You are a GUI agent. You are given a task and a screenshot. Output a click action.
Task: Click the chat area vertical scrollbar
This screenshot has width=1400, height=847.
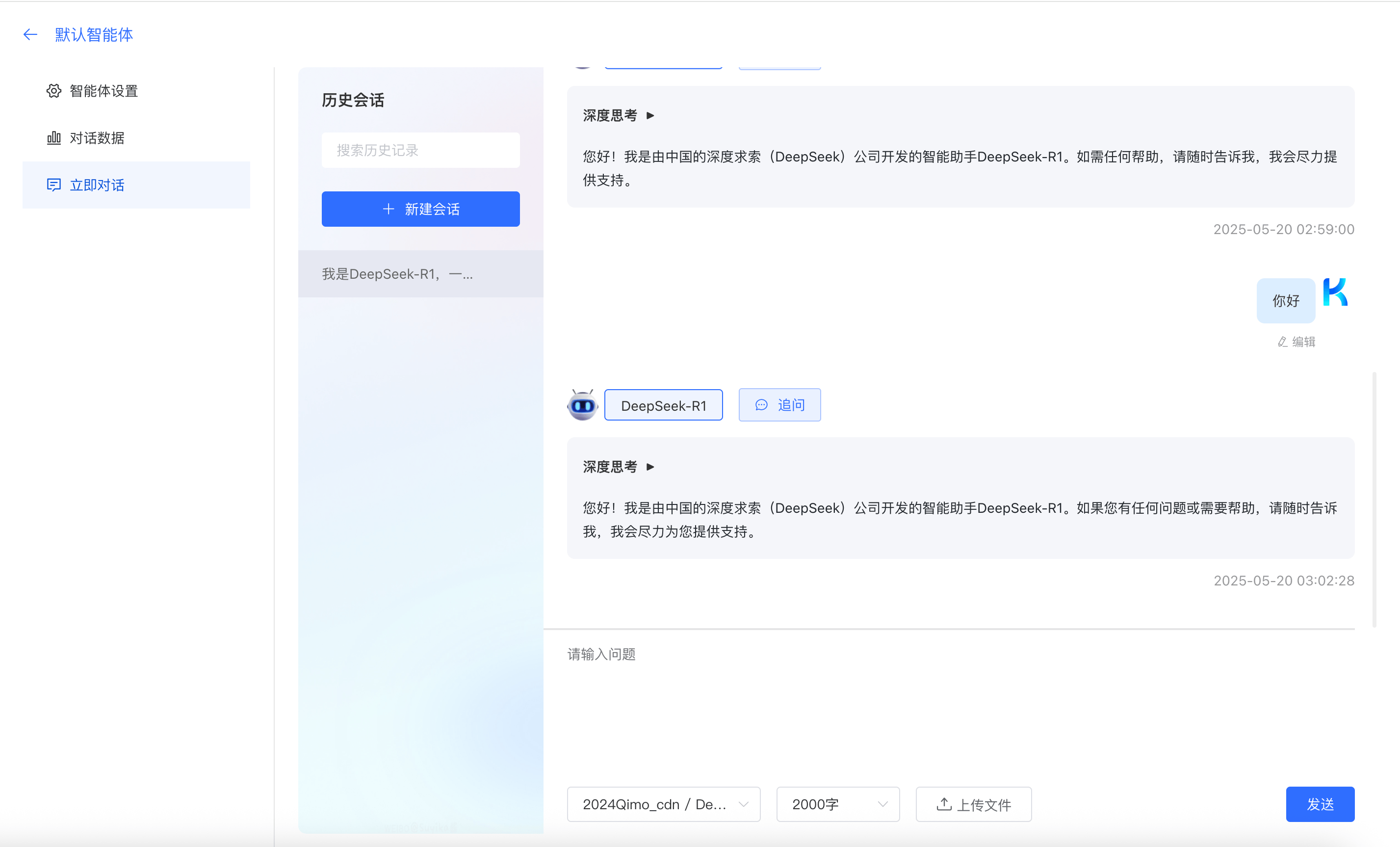pyautogui.click(x=1374, y=499)
